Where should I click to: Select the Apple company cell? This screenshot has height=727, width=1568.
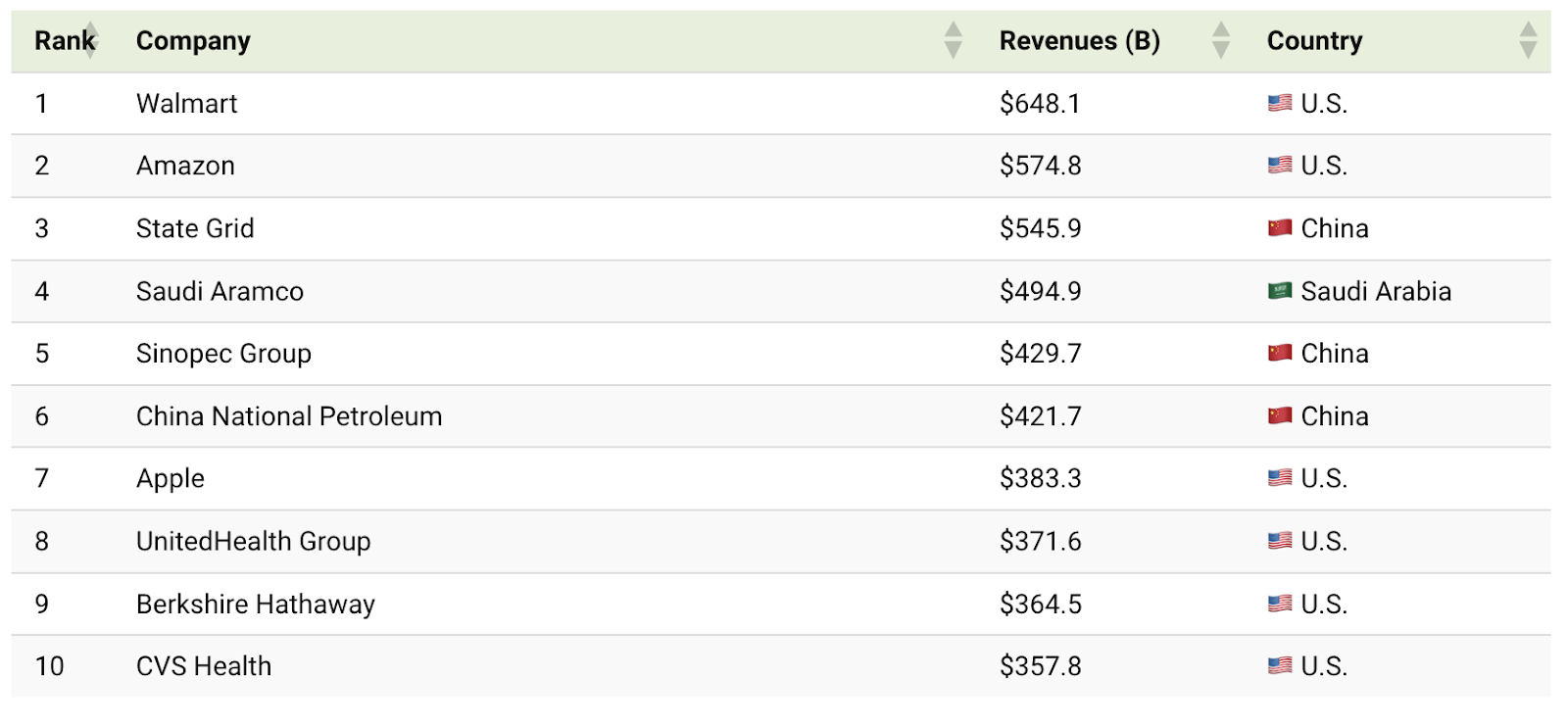click(x=171, y=479)
